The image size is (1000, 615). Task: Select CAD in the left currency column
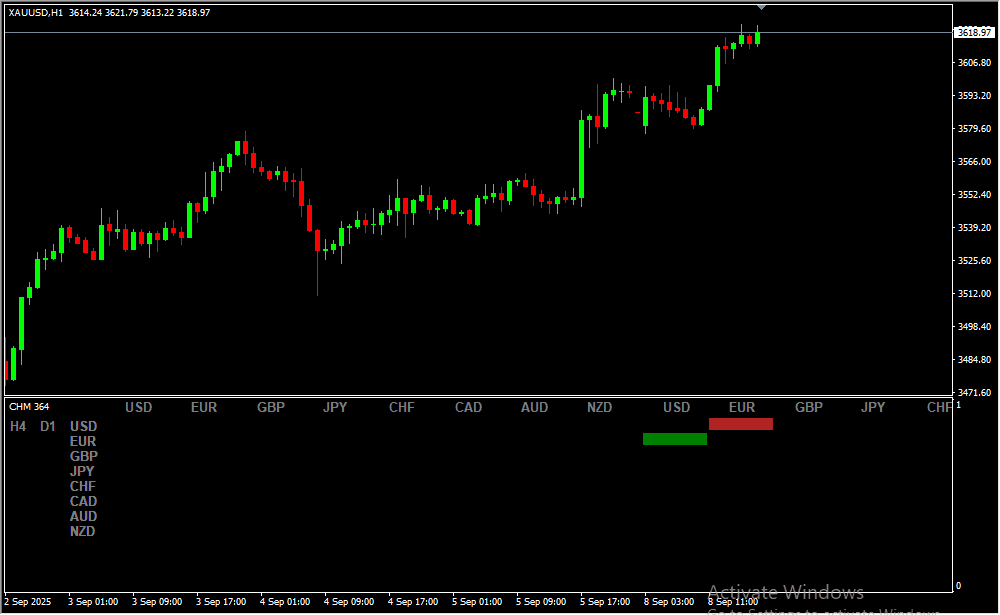[83, 501]
